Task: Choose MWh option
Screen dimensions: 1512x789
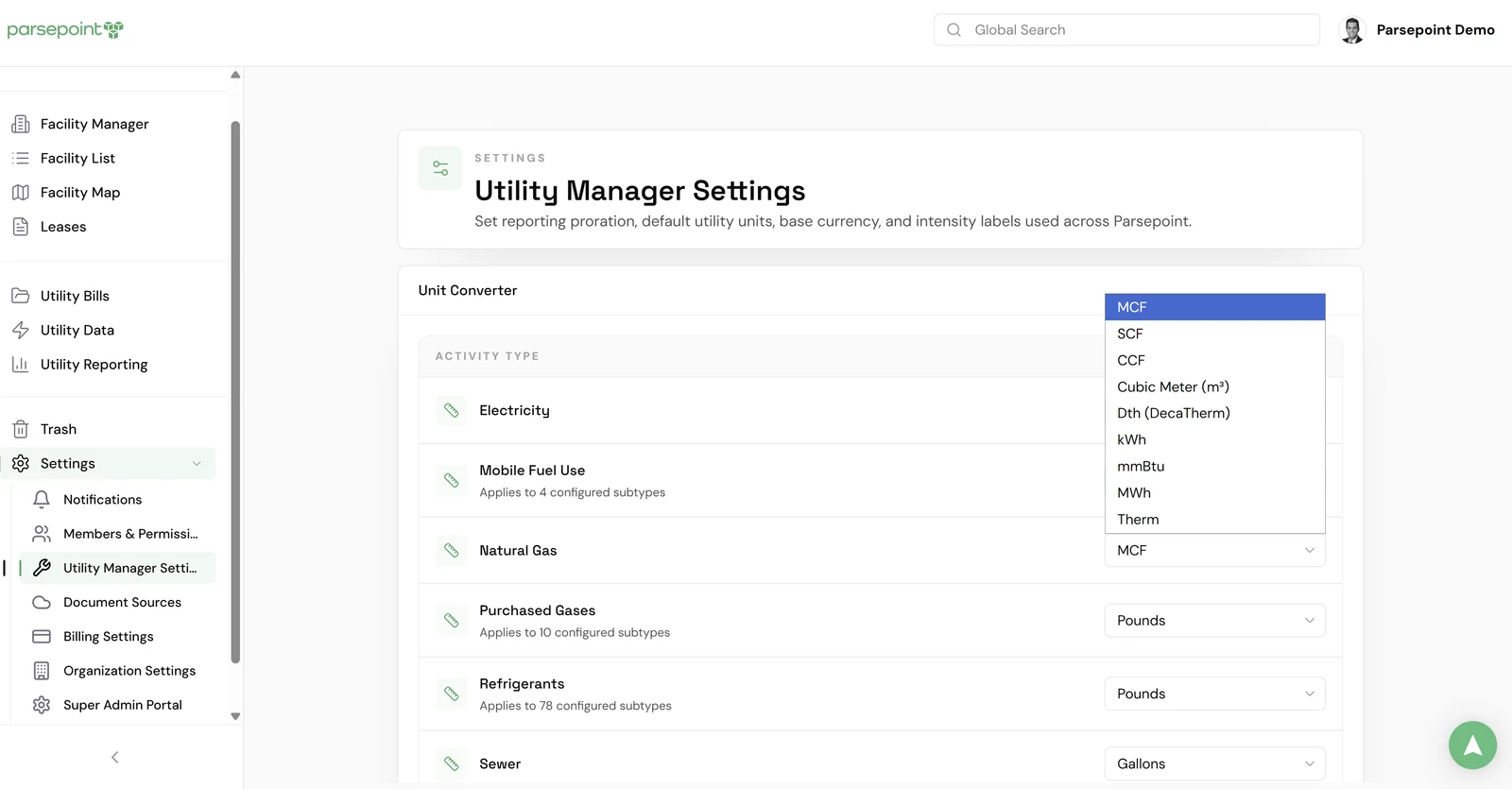Action: point(1214,492)
